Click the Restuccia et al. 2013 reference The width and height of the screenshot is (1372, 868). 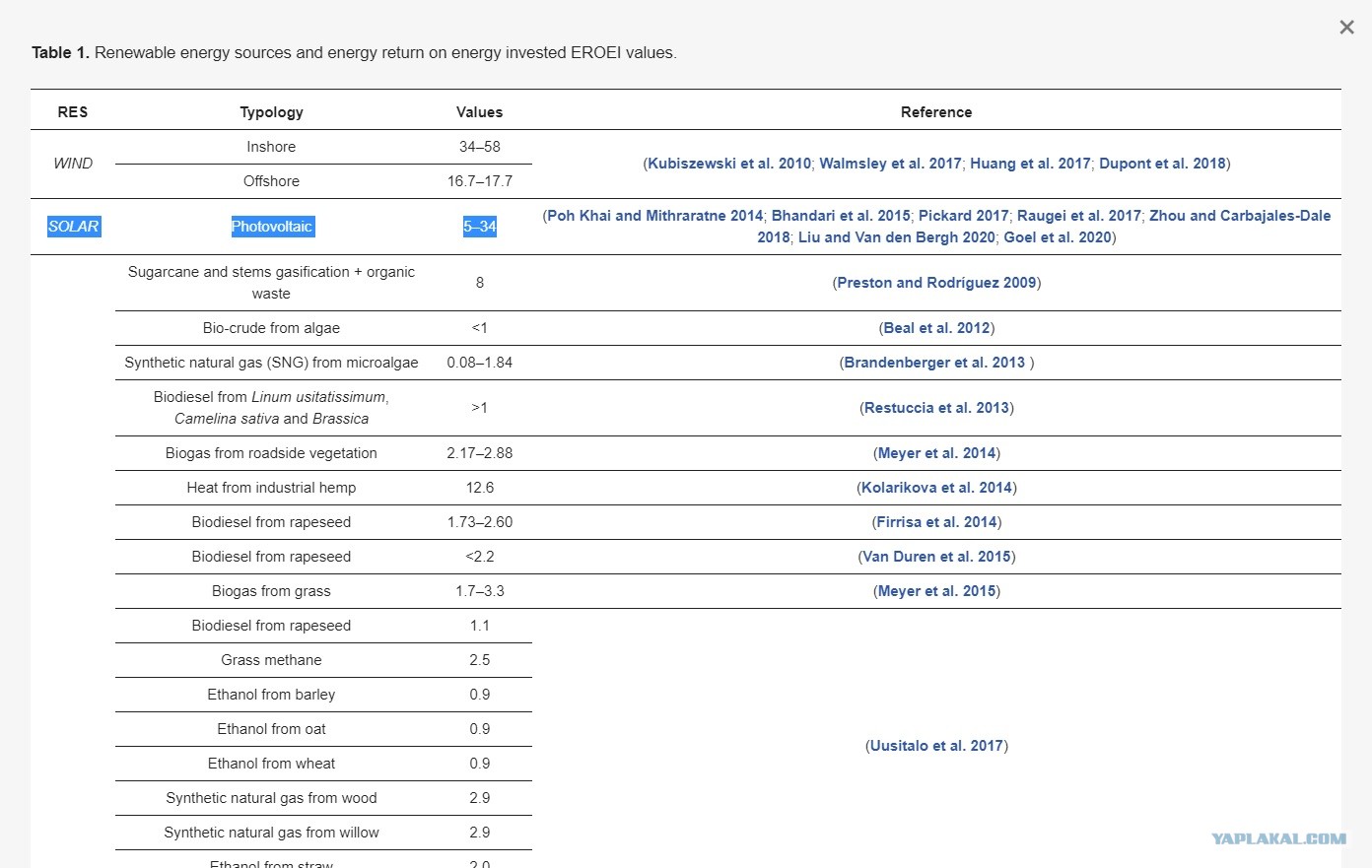click(936, 408)
